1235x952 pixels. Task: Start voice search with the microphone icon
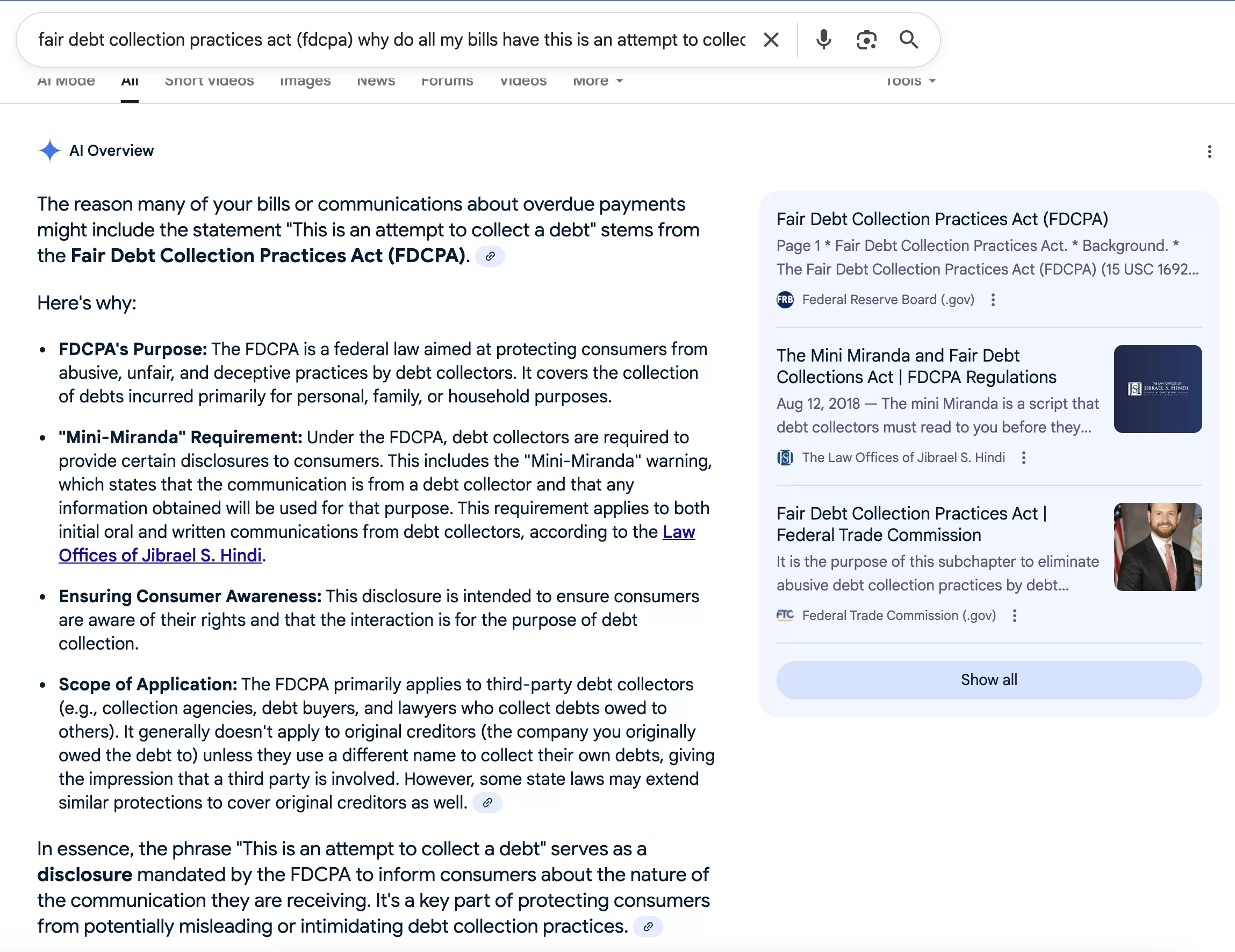[823, 40]
